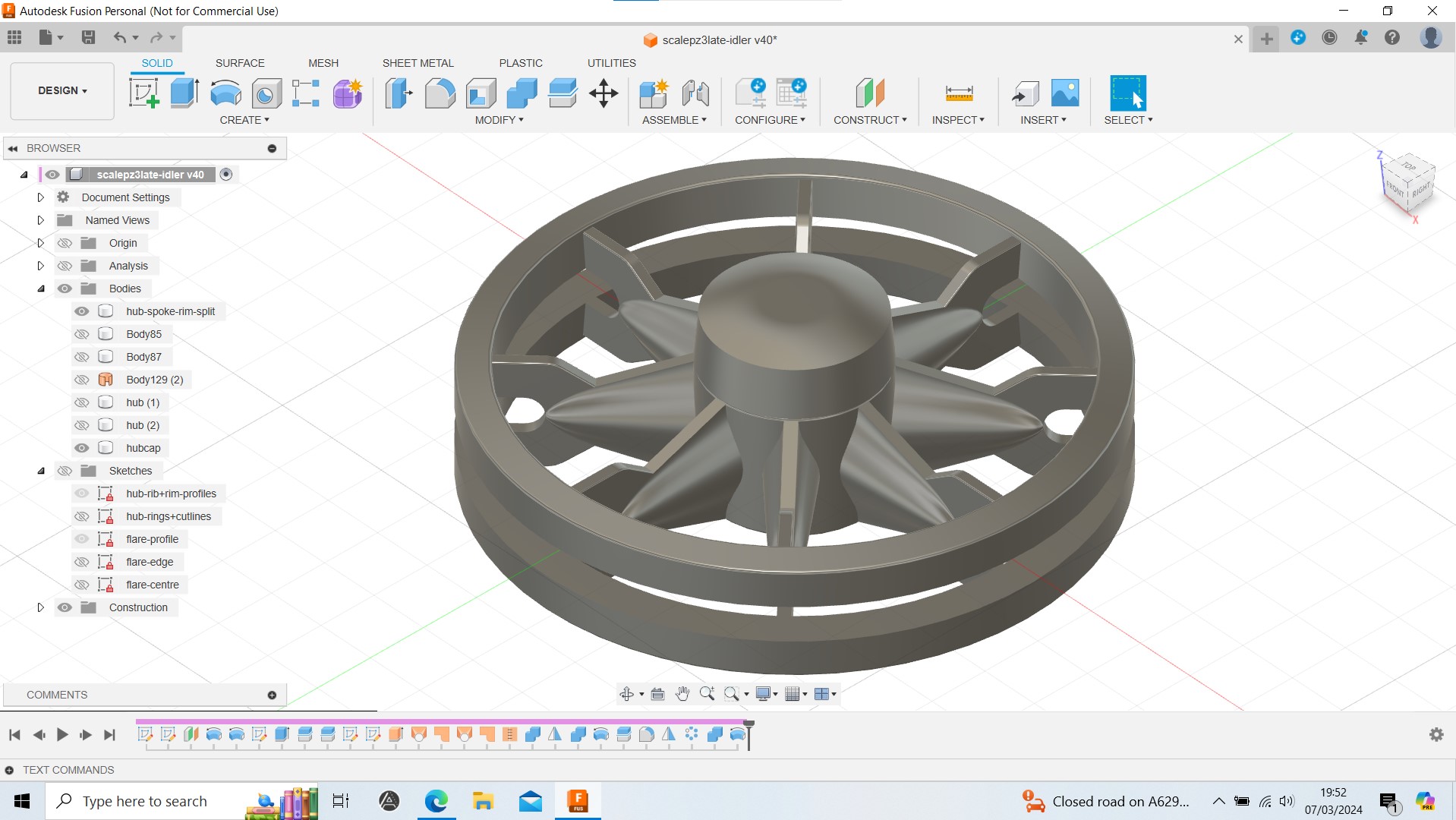The height and width of the screenshot is (820, 1456).
Task: Select the Shell tool
Action: 481,93
